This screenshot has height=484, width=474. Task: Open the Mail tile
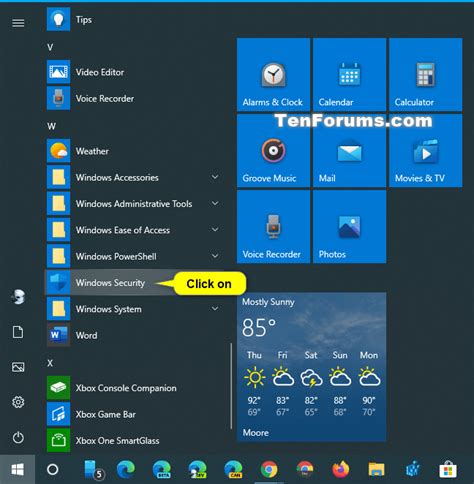(349, 150)
